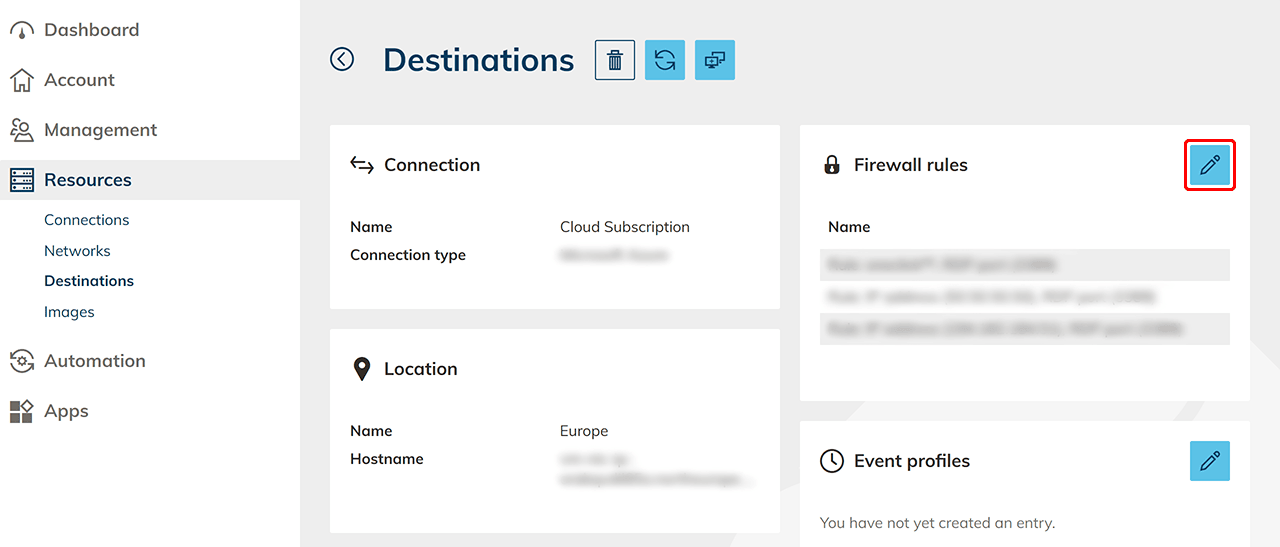This screenshot has height=547, width=1280.
Task: Go to the Networks submenu page
Action: coord(77,251)
